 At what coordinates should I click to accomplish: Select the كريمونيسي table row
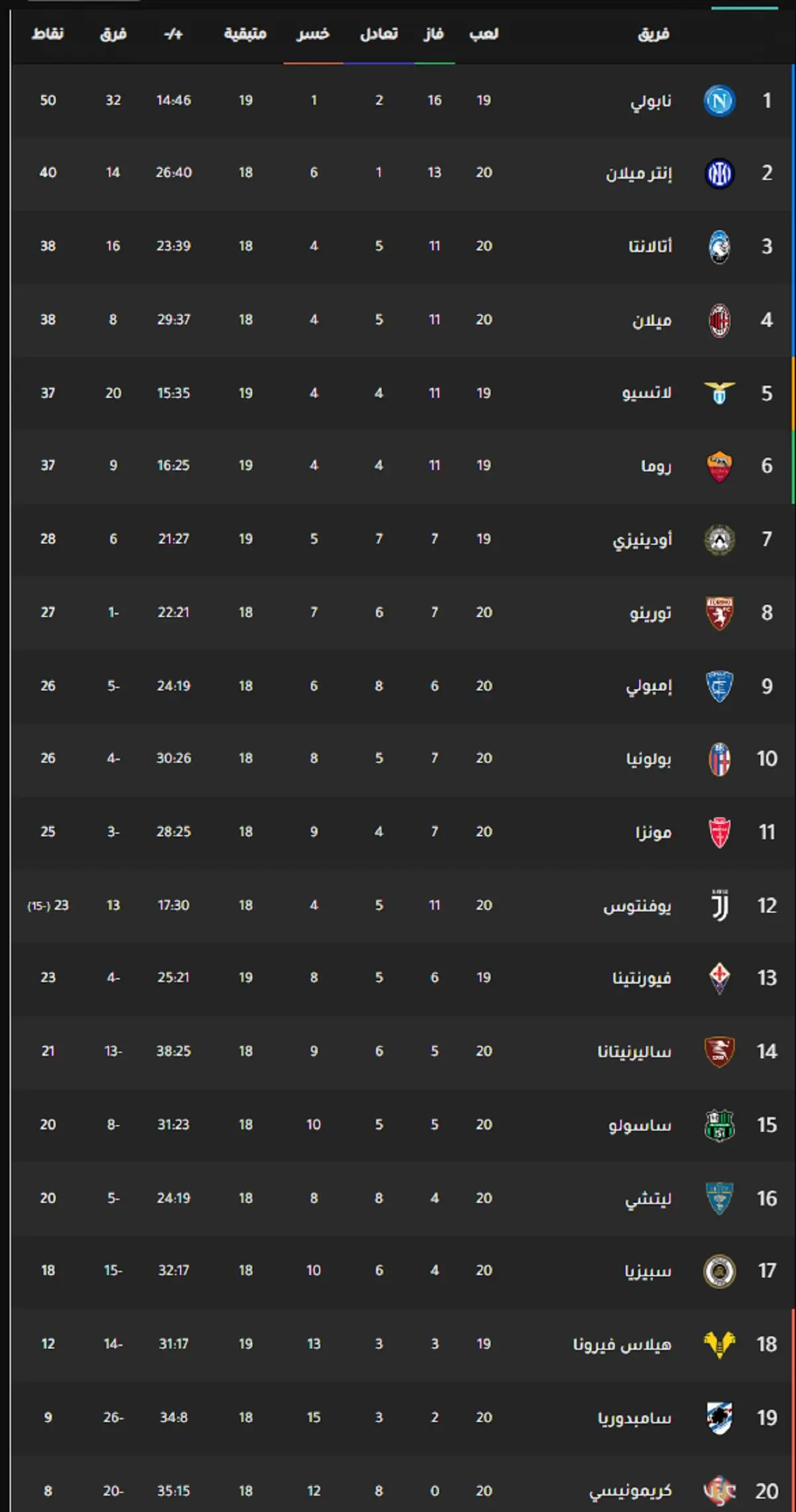[x=403, y=1491]
